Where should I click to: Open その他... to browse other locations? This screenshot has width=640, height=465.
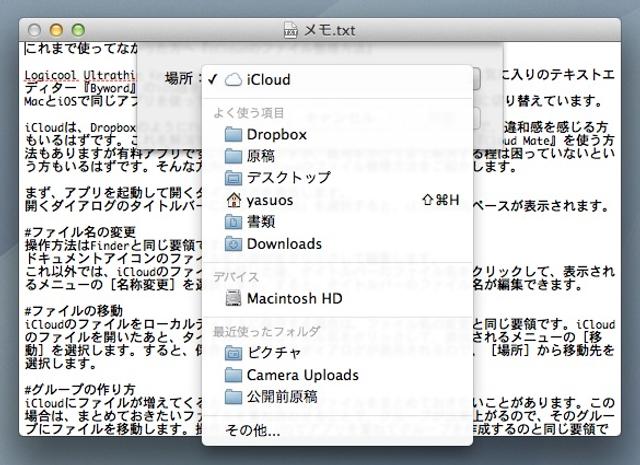pos(253,431)
